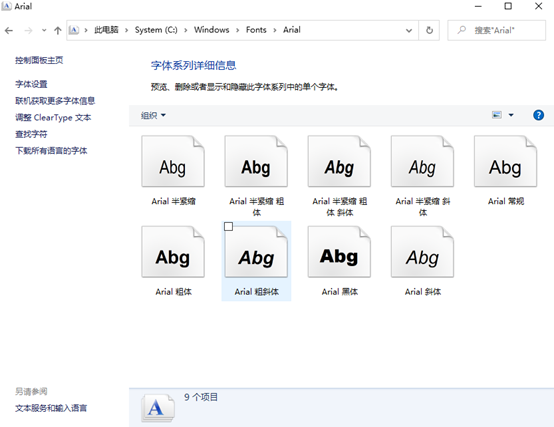This screenshot has height=427, width=554.
Task: Open 控制面板主页 link
Action: [x=39, y=60]
